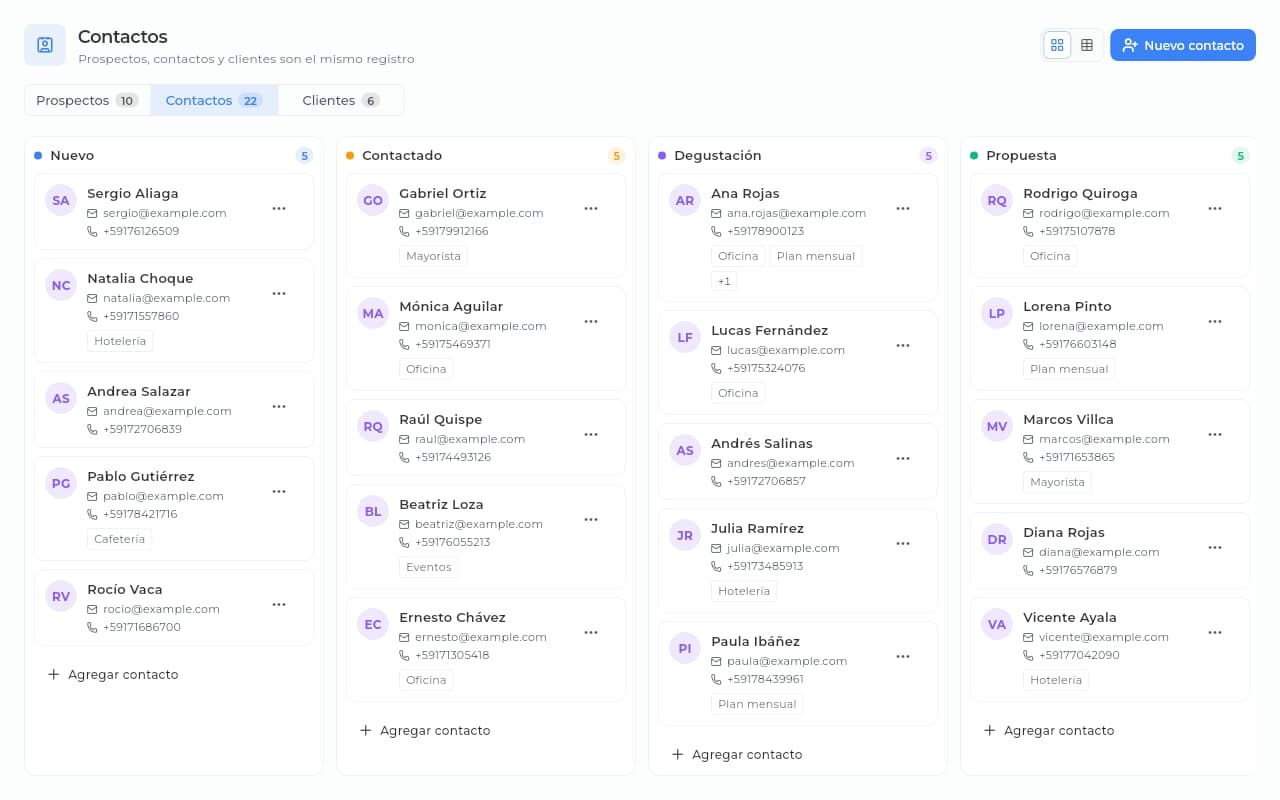The width and height of the screenshot is (1280, 800).
Task: Open the options menu for Natalia Choque
Action: (x=279, y=293)
